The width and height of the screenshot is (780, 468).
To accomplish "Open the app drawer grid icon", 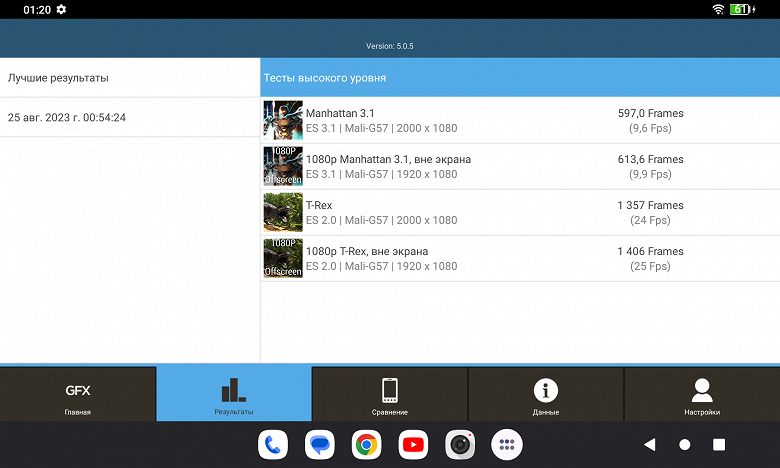I will pyautogui.click(x=506, y=445).
